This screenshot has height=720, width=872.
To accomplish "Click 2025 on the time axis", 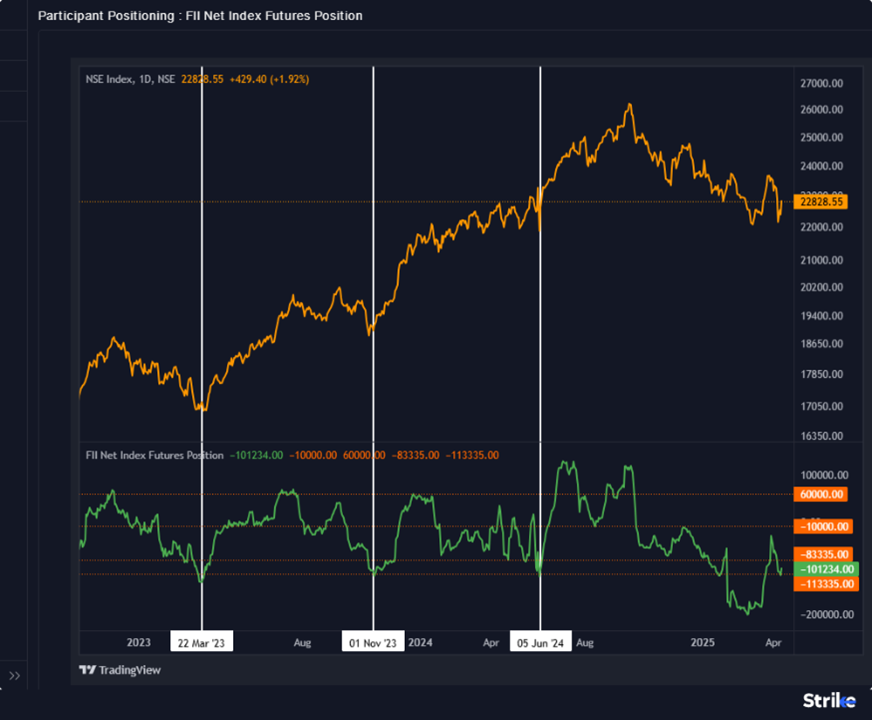I will [703, 643].
